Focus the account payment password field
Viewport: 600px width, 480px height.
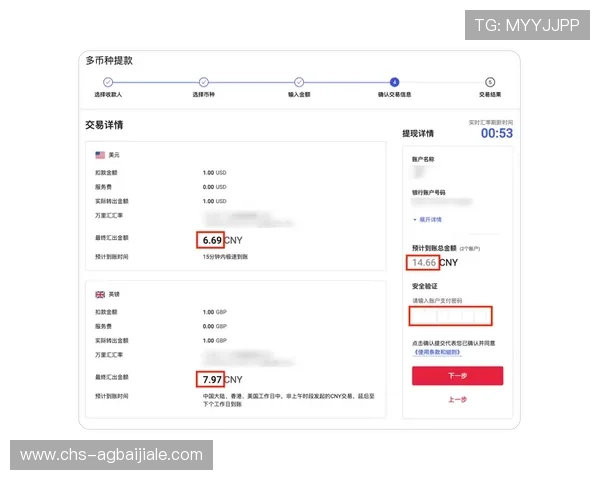[x=450, y=316]
